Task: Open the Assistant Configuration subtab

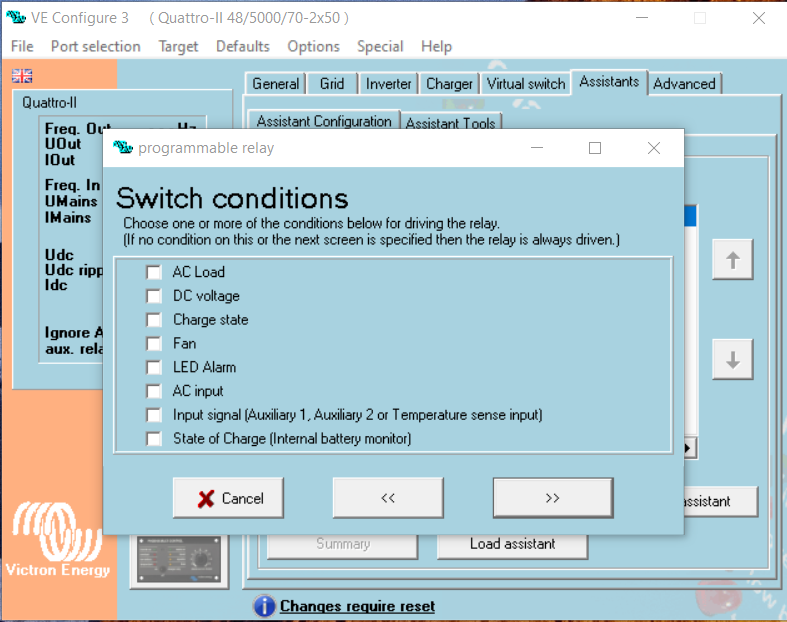Action: (324, 121)
